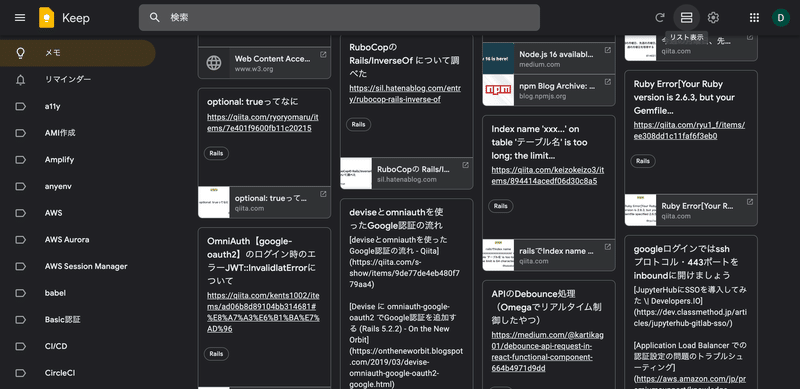This screenshot has width=800, height=389.
Task: Click the Node.js 16 preview thumbnail
Action: click(498, 58)
